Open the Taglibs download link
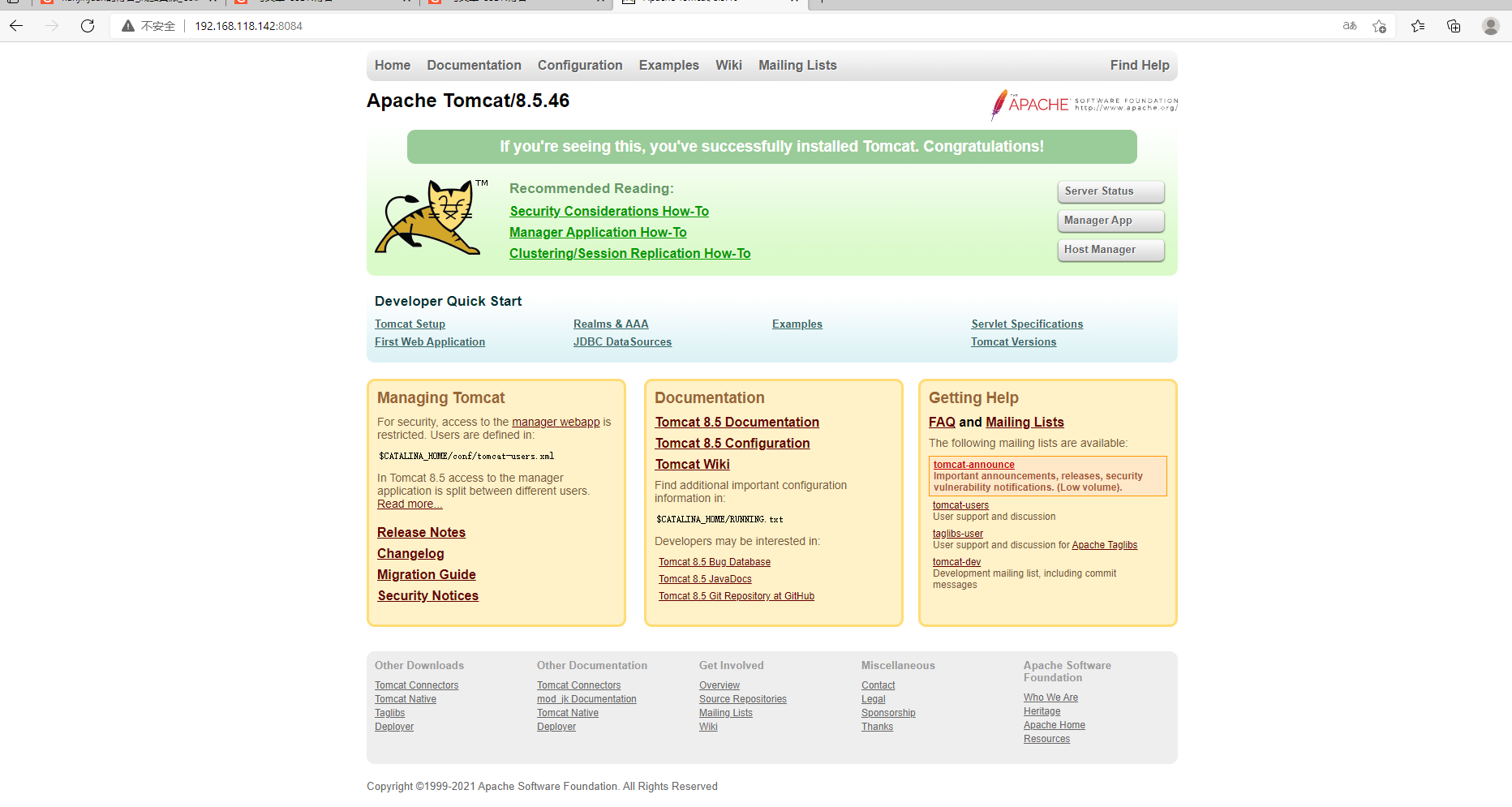This screenshot has height=807, width=1512. pos(389,713)
